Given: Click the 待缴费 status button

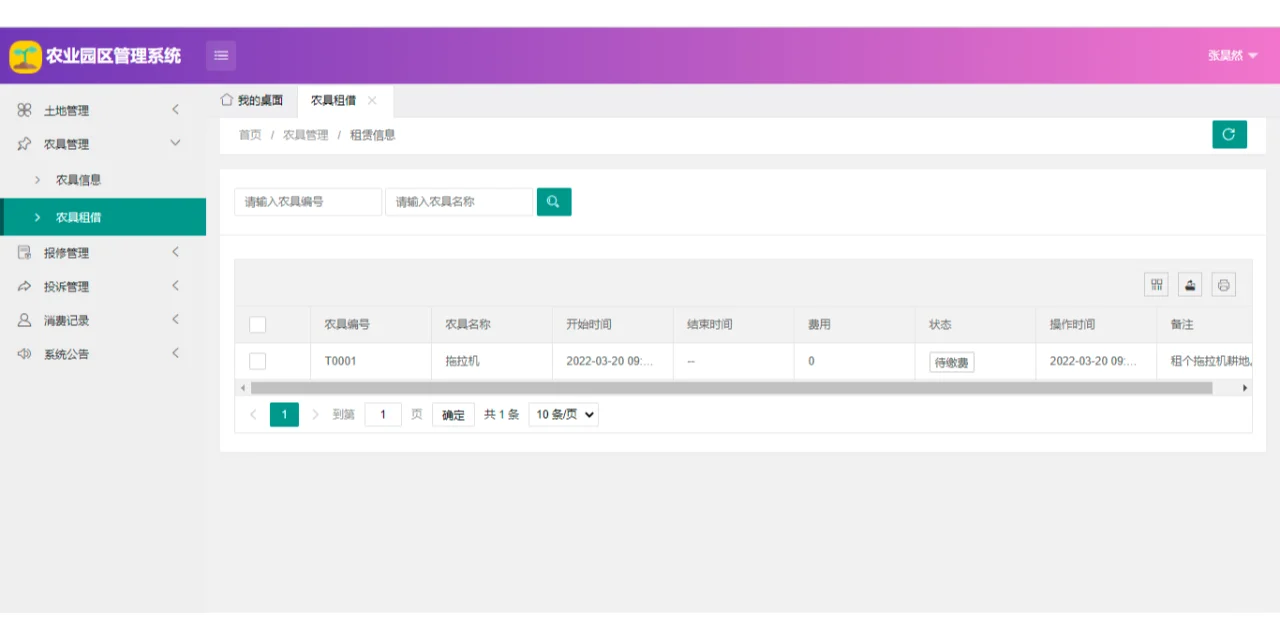Looking at the screenshot, I should click(951, 362).
